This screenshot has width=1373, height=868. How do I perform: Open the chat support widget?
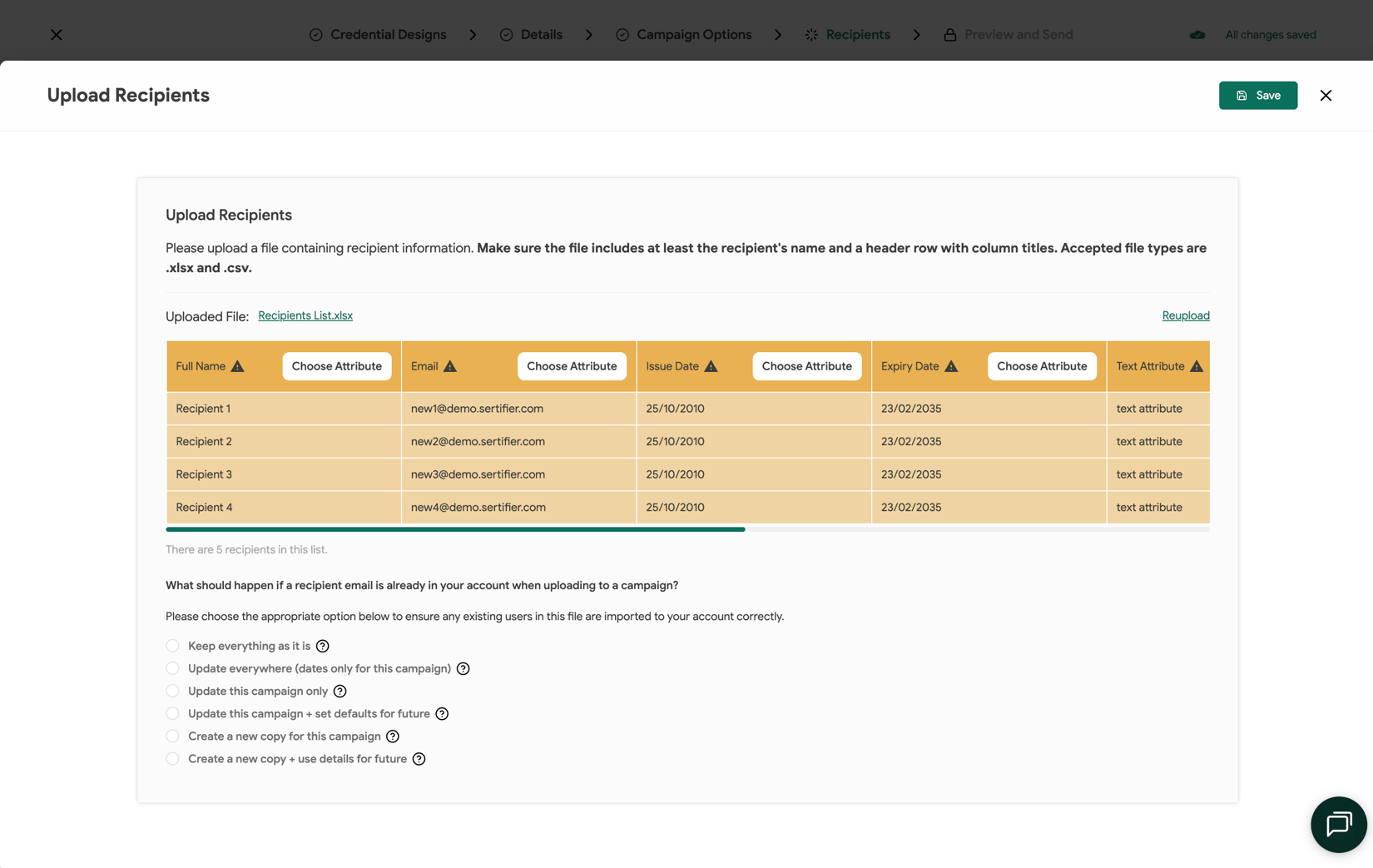[x=1338, y=825]
